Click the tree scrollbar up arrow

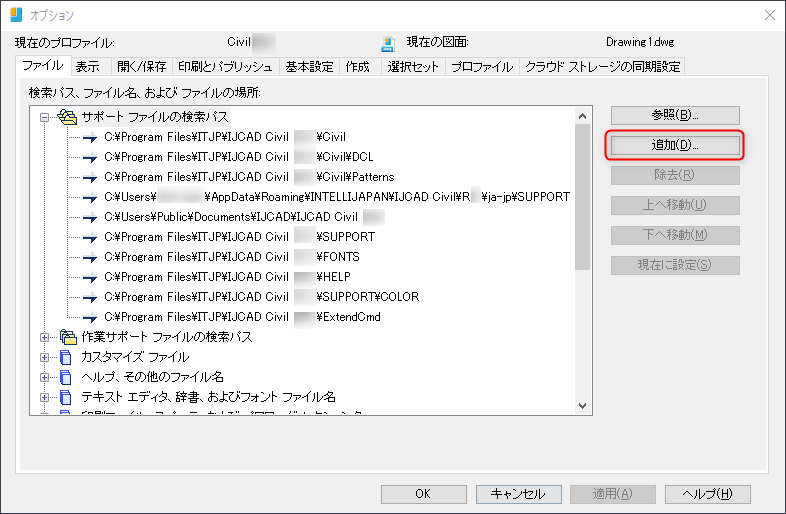(582, 116)
